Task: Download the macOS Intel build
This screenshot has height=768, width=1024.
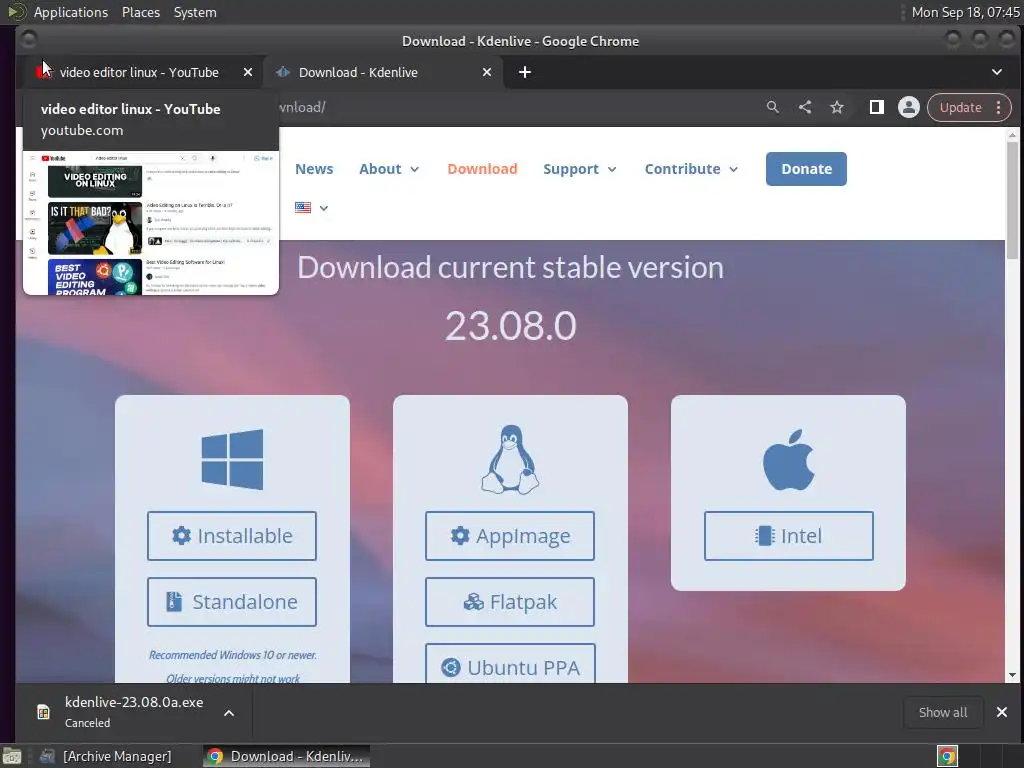Action: (788, 536)
